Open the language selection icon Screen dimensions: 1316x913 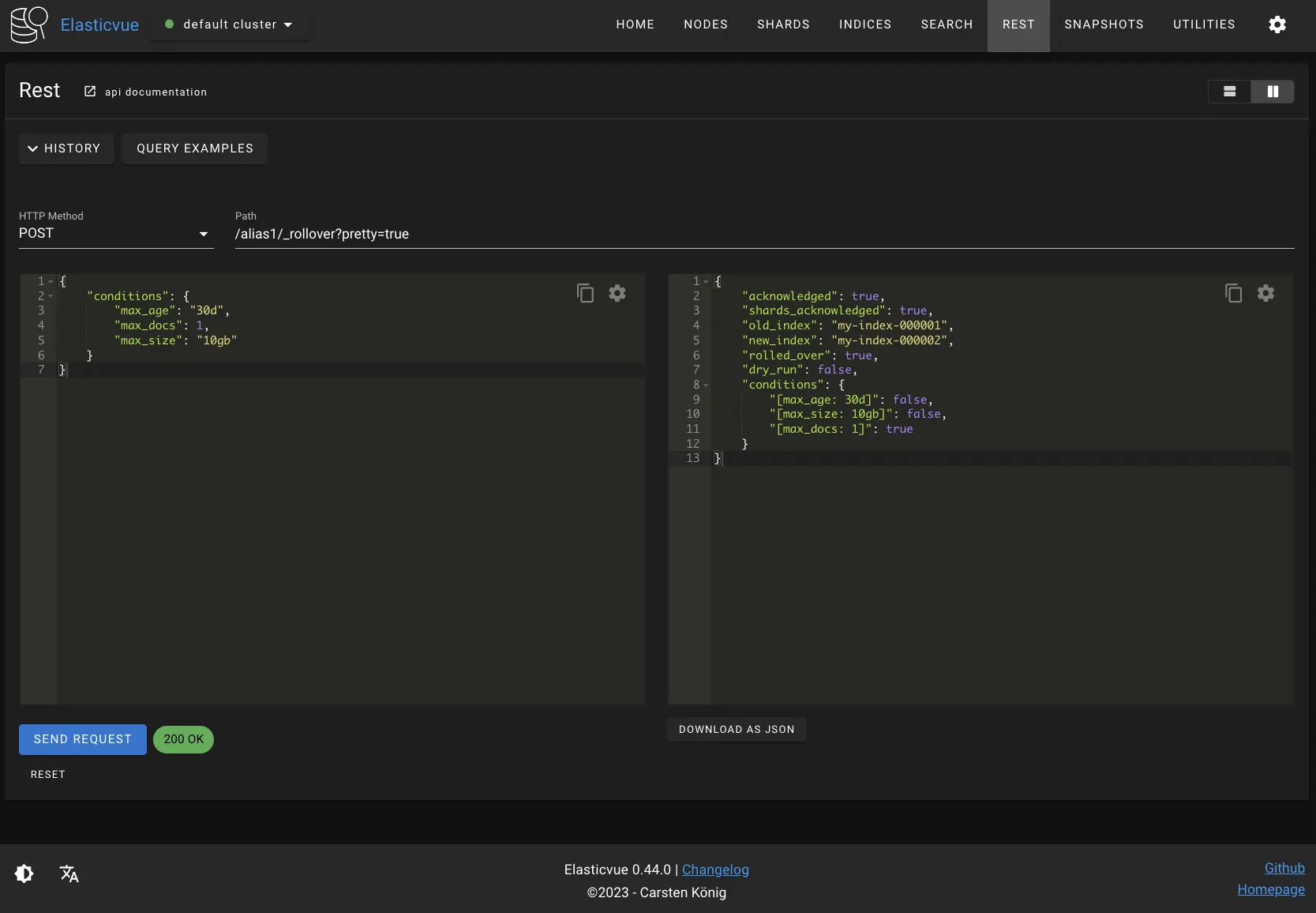click(69, 874)
